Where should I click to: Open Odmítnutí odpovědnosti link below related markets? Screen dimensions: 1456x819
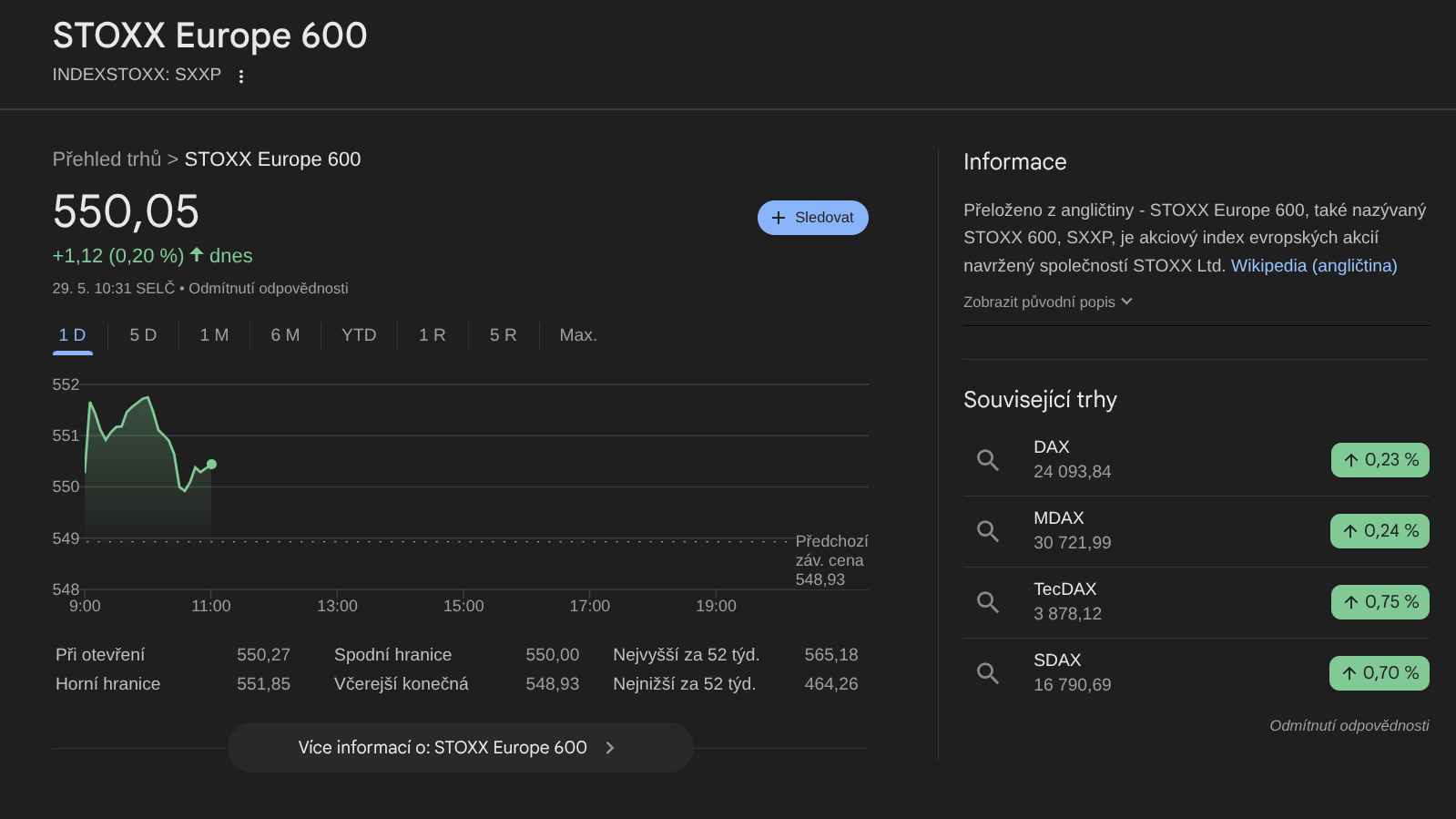(x=1349, y=726)
